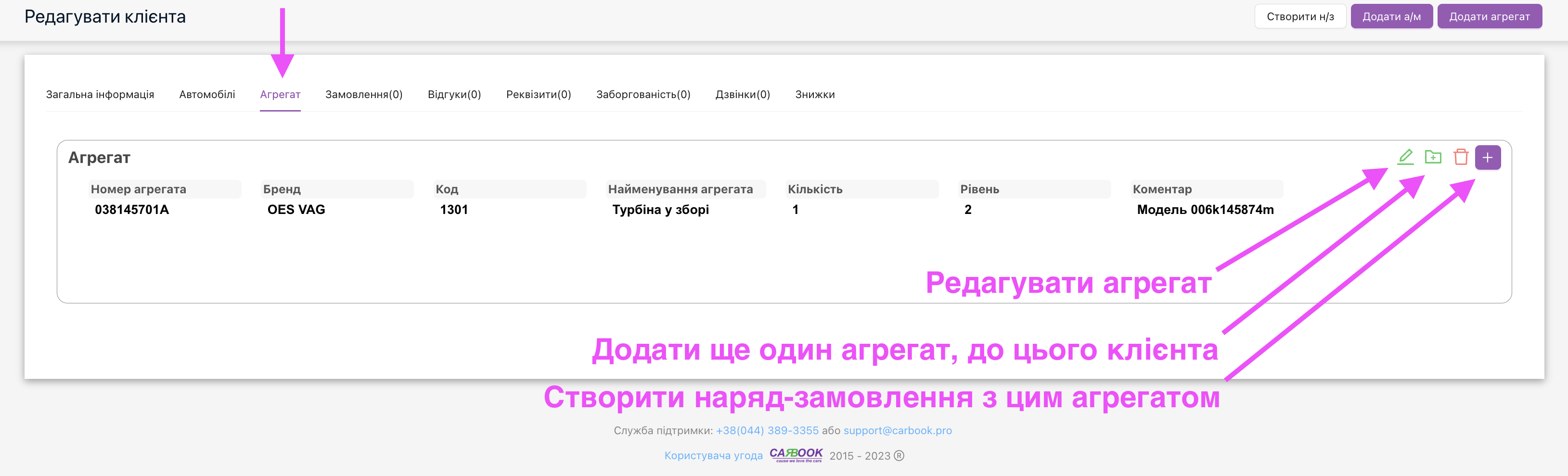
Task: Click the Додати агрегат button
Action: tap(1489, 16)
